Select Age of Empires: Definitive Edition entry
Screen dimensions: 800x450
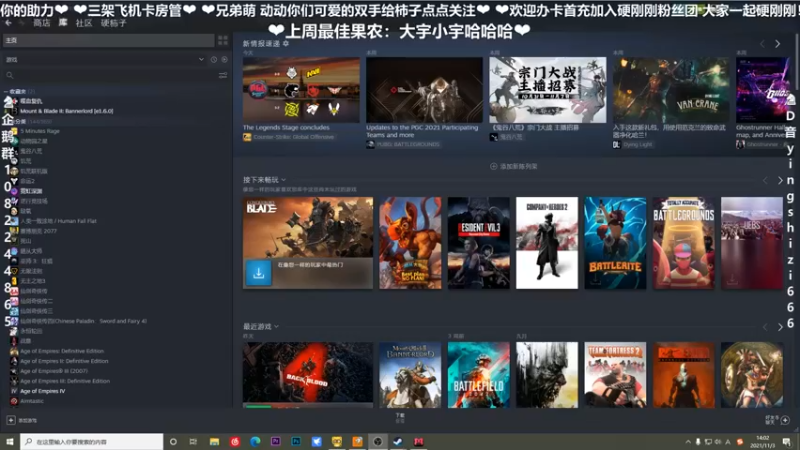(x=62, y=351)
